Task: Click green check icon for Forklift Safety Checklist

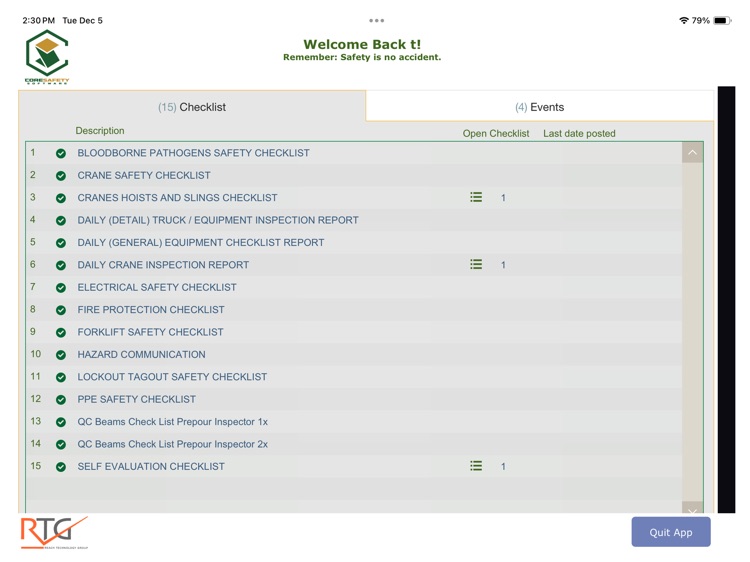Action: pos(61,332)
